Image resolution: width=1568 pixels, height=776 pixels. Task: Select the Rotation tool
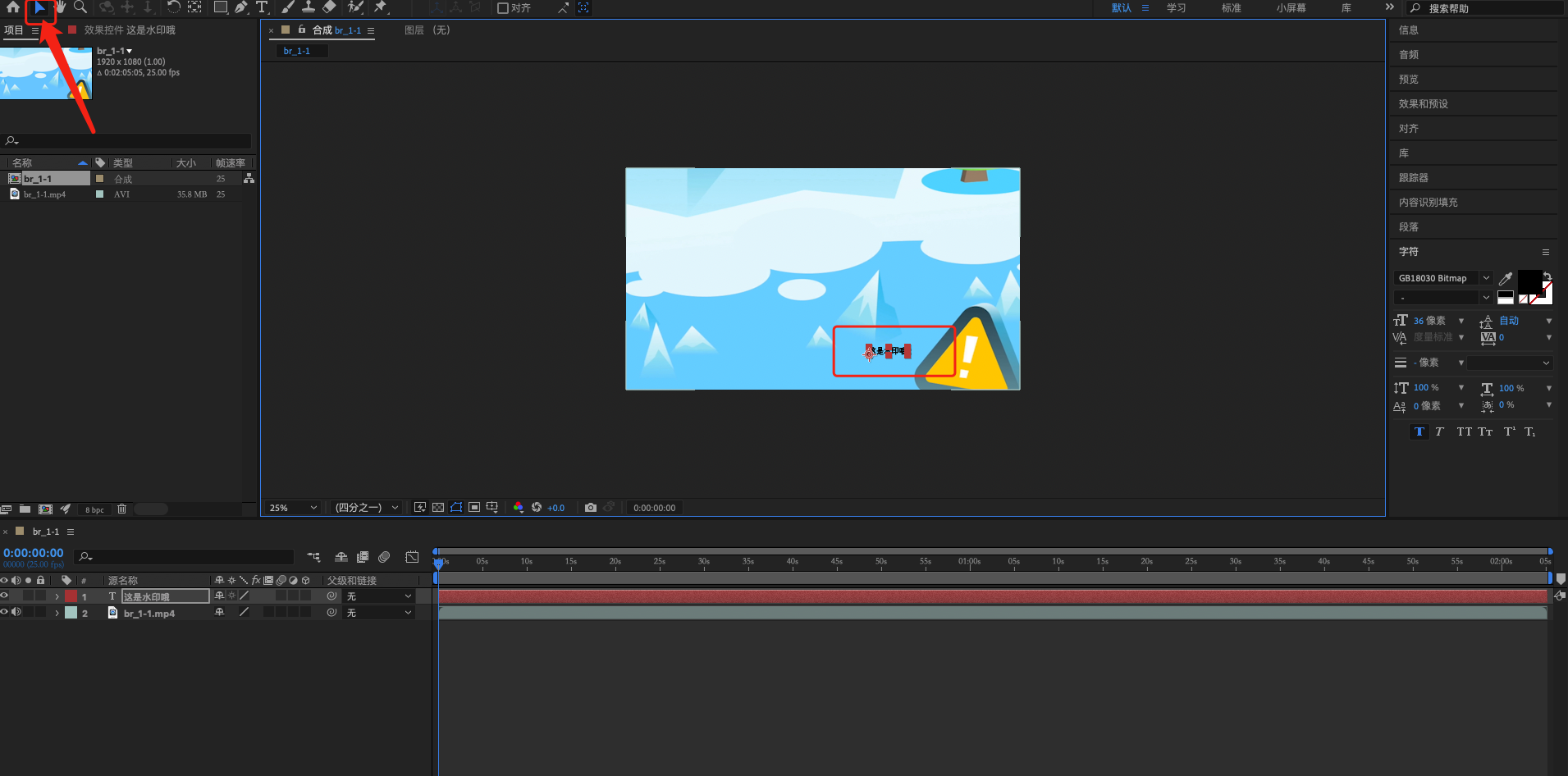tap(174, 7)
